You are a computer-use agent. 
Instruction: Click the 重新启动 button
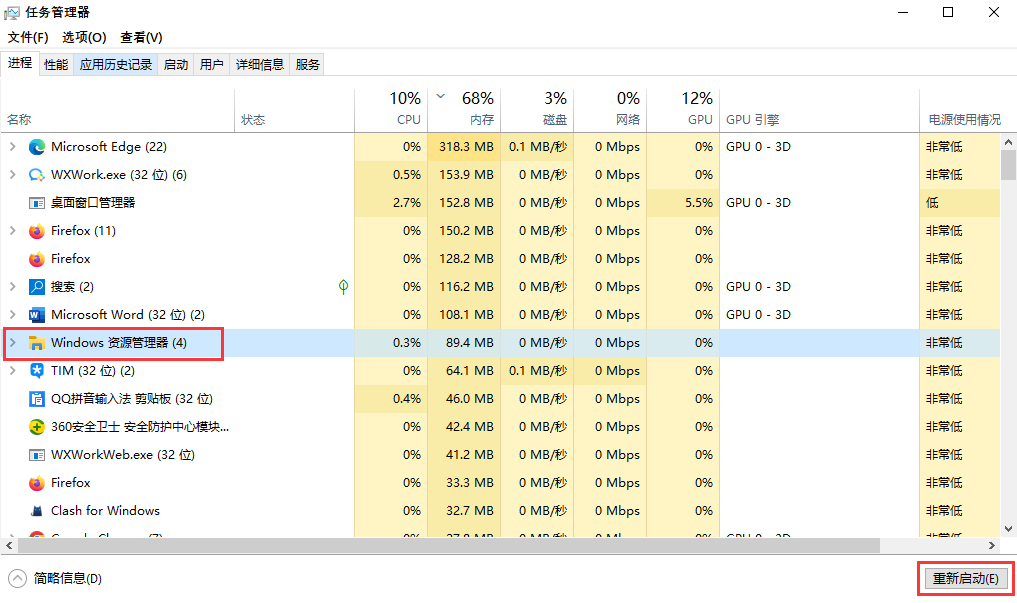(x=965, y=579)
